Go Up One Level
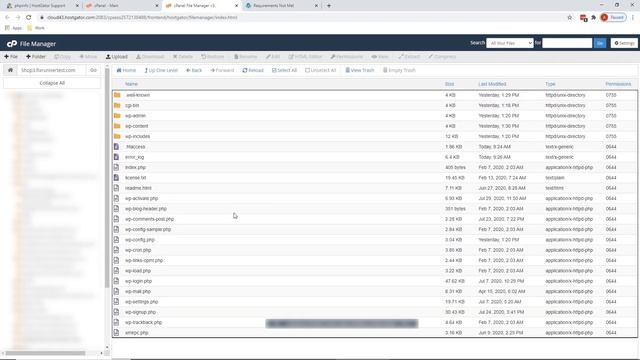This screenshot has height=360, width=640. (161, 70)
